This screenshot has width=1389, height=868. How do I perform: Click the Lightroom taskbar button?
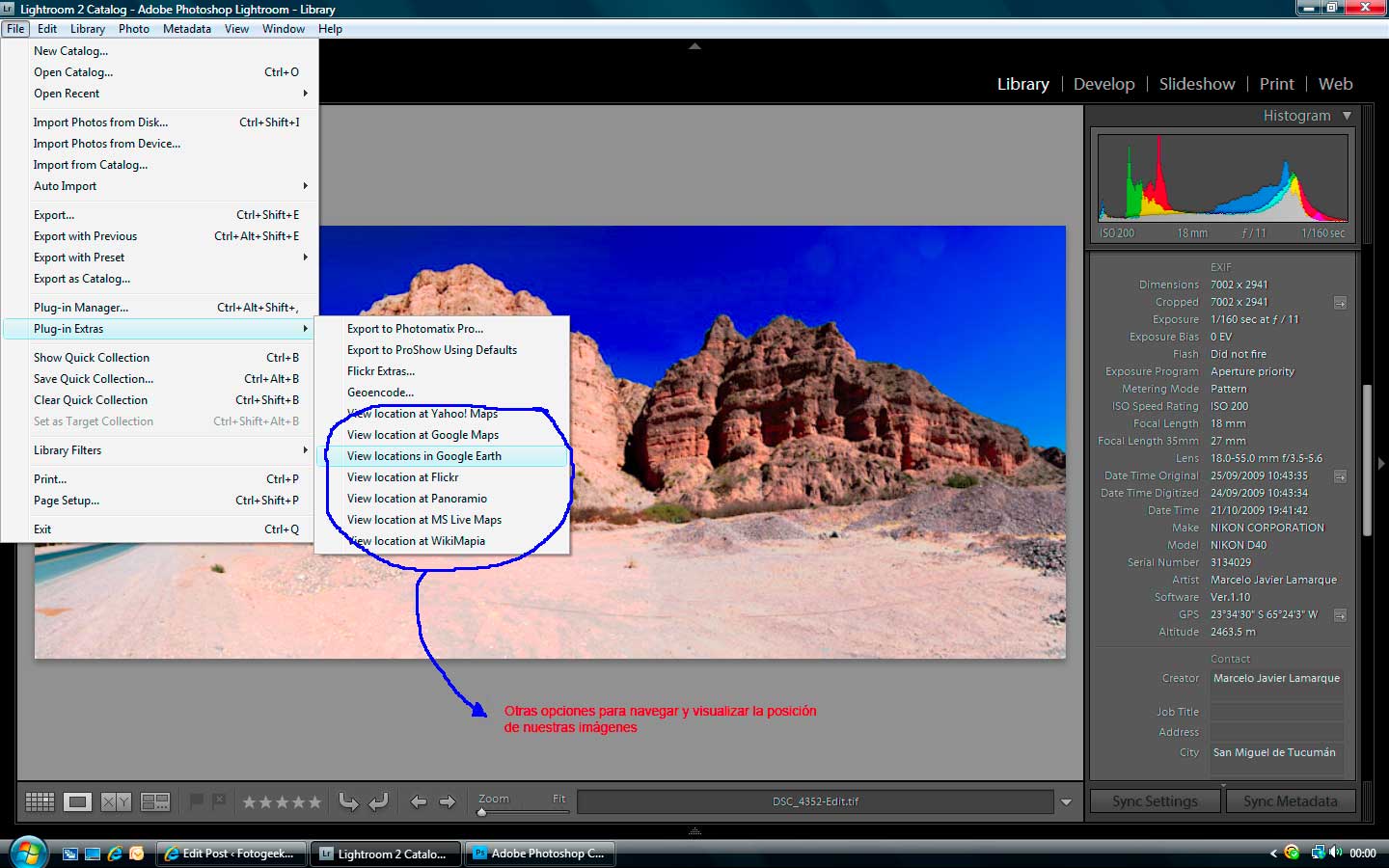coord(386,854)
